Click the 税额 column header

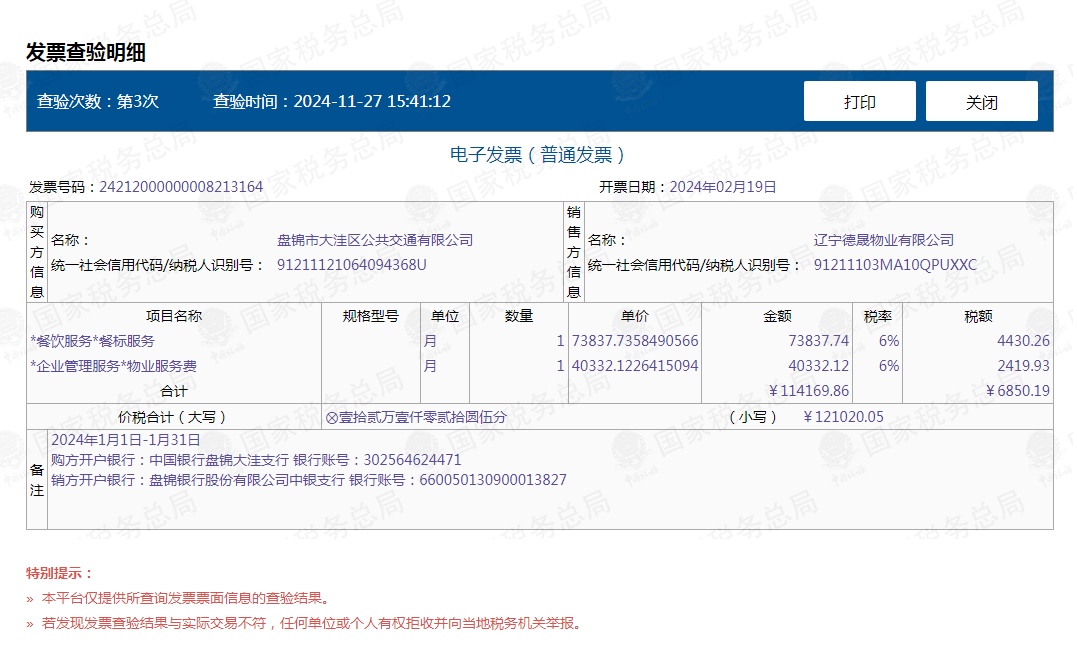[978, 316]
